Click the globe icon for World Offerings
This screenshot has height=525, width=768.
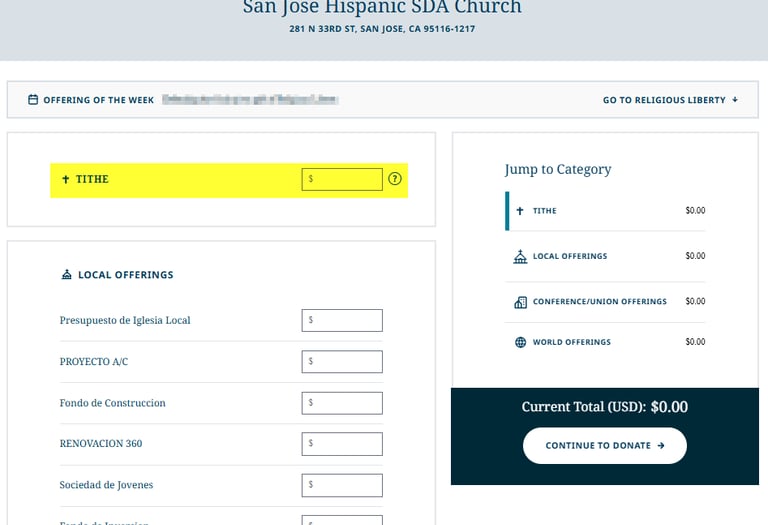521,342
